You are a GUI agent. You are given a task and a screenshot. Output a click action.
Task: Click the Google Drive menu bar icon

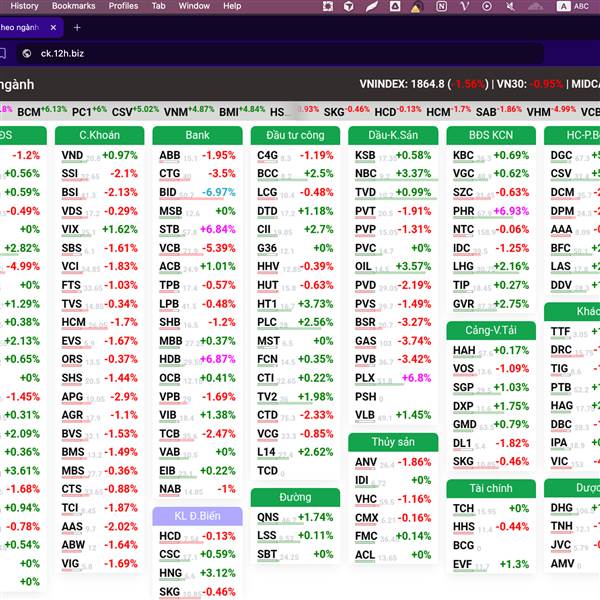(x=395, y=6)
